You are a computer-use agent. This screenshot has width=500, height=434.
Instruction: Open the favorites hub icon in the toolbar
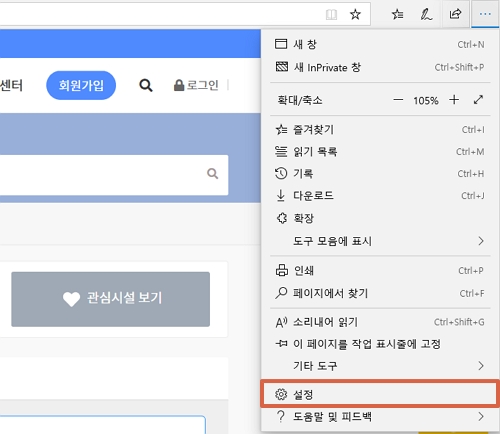click(x=397, y=14)
